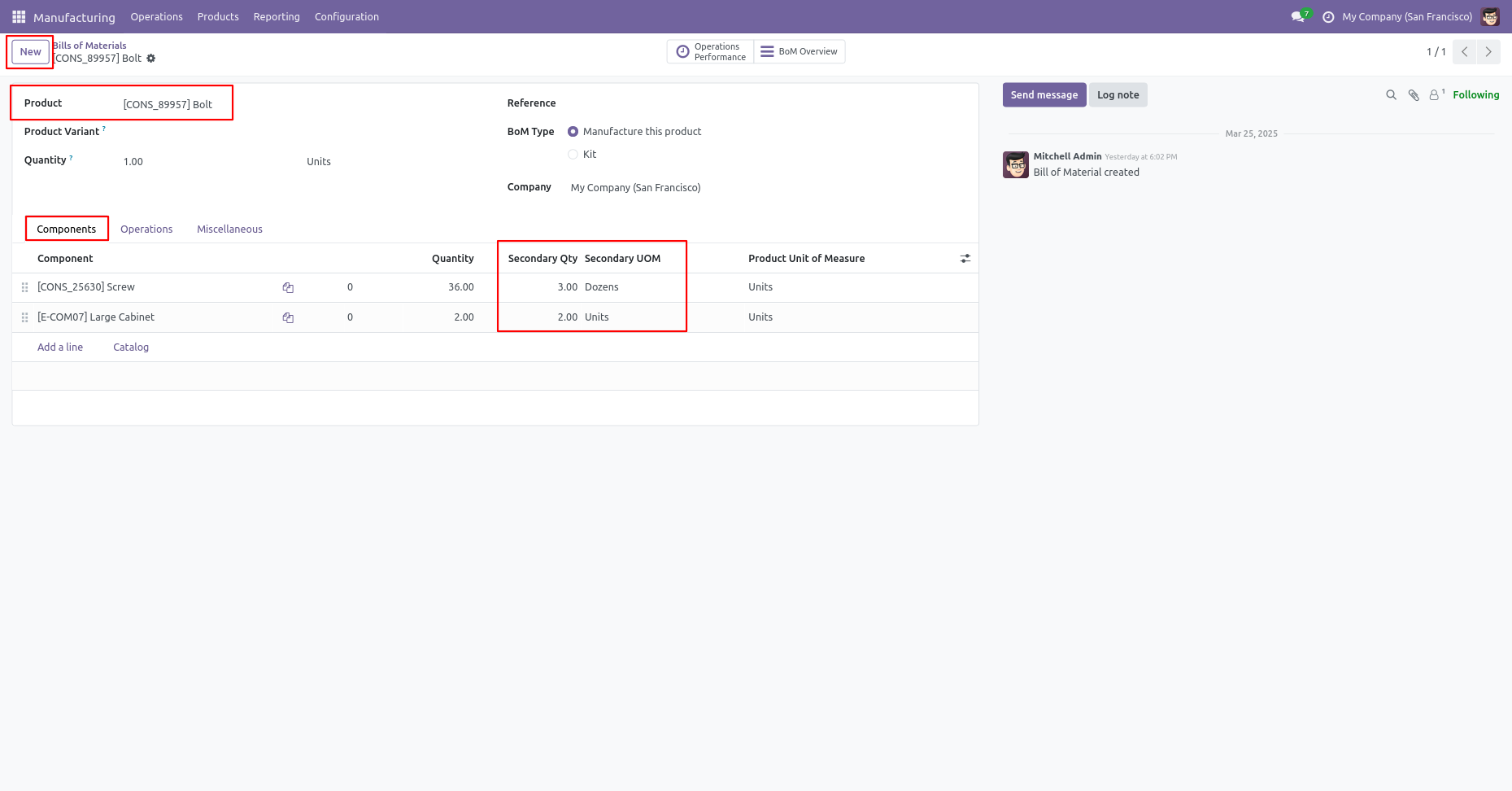The image size is (1512, 791).
Task: Open the Operations menu
Action: 156,16
